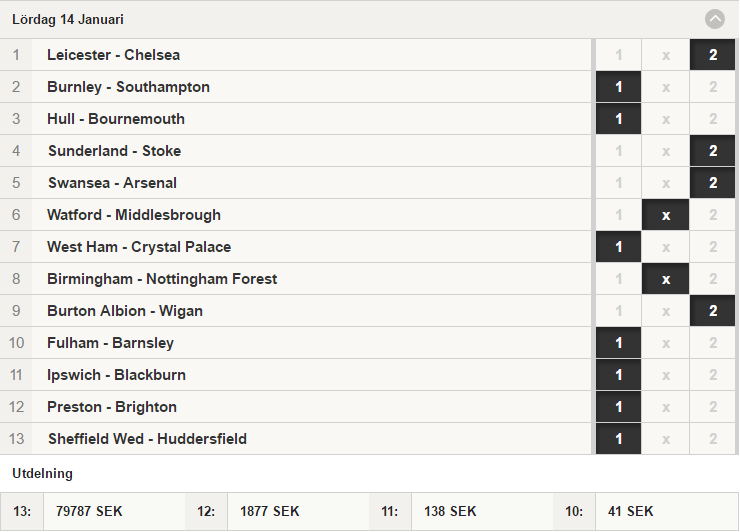Click the Leicester - Chelsea match row
740x532 pixels.
pyautogui.click(x=295, y=55)
